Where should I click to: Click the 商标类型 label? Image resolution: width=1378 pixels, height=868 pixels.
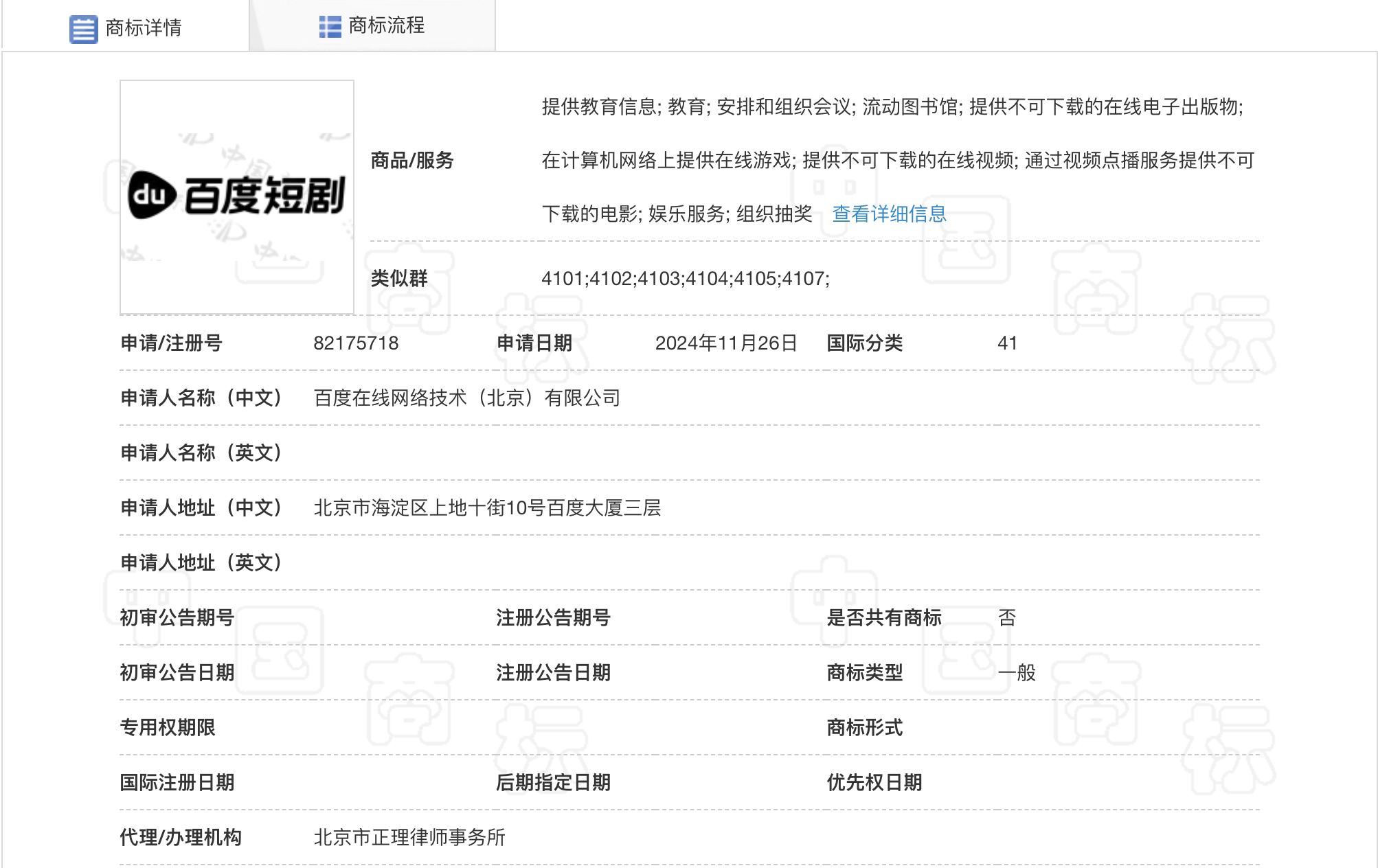(865, 673)
